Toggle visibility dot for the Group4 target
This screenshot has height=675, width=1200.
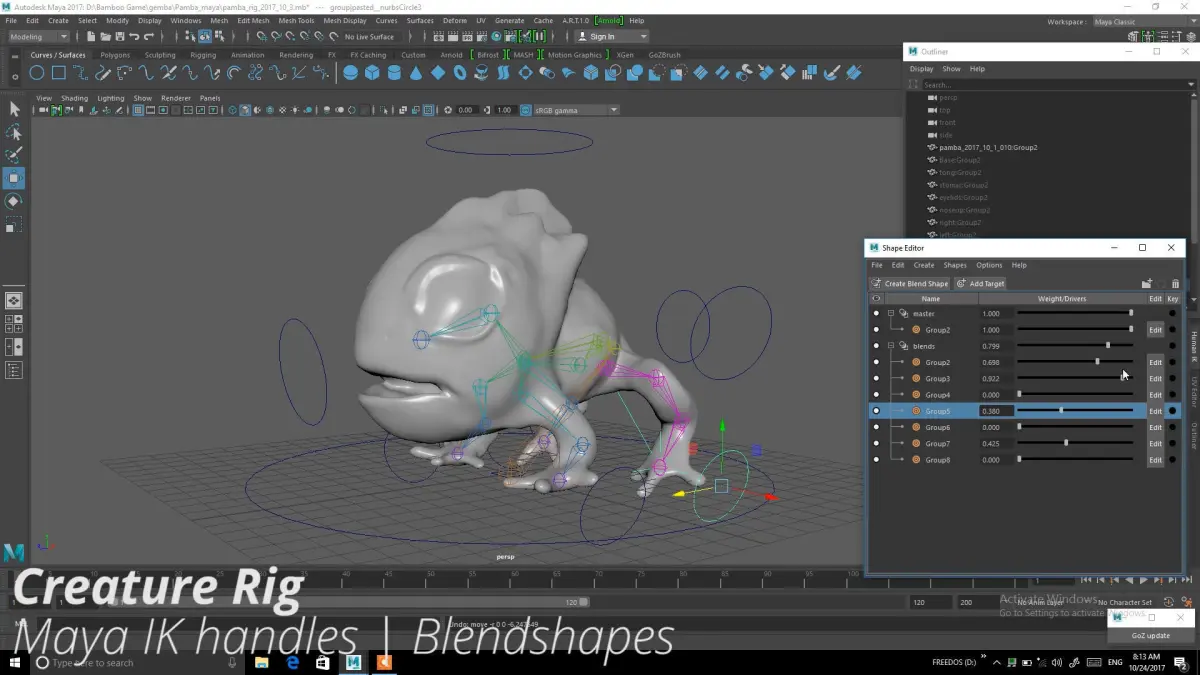coord(876,395)
